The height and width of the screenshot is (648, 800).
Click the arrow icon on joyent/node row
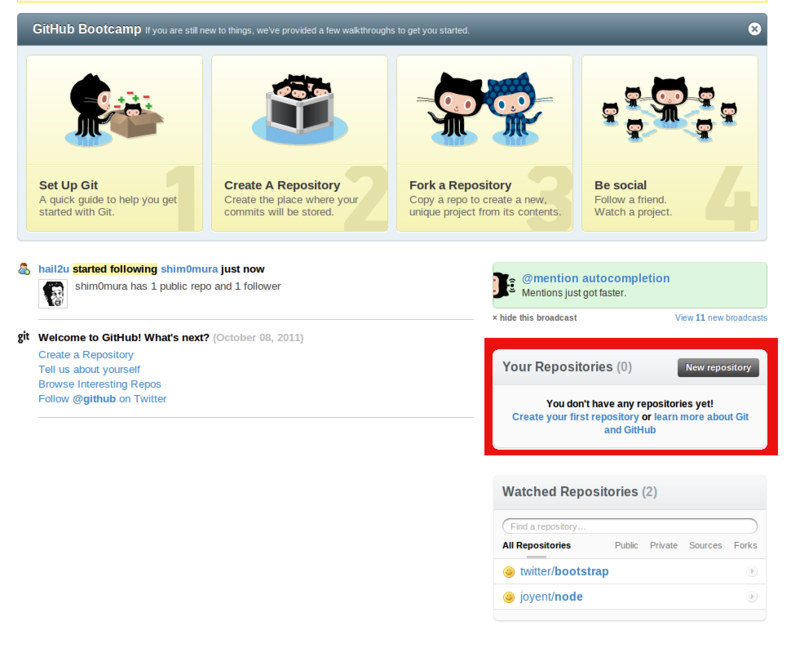click(752, 596)
